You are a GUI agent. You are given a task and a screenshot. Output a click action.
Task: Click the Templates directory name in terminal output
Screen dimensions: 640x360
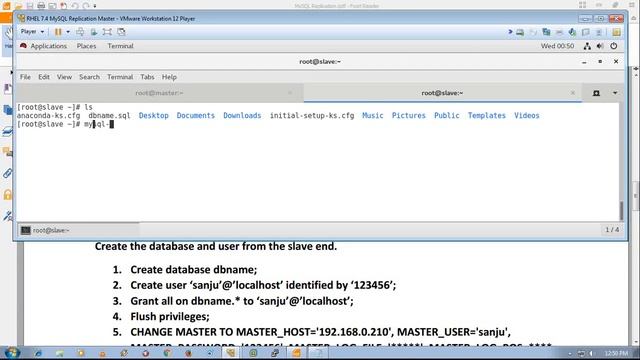487,116
